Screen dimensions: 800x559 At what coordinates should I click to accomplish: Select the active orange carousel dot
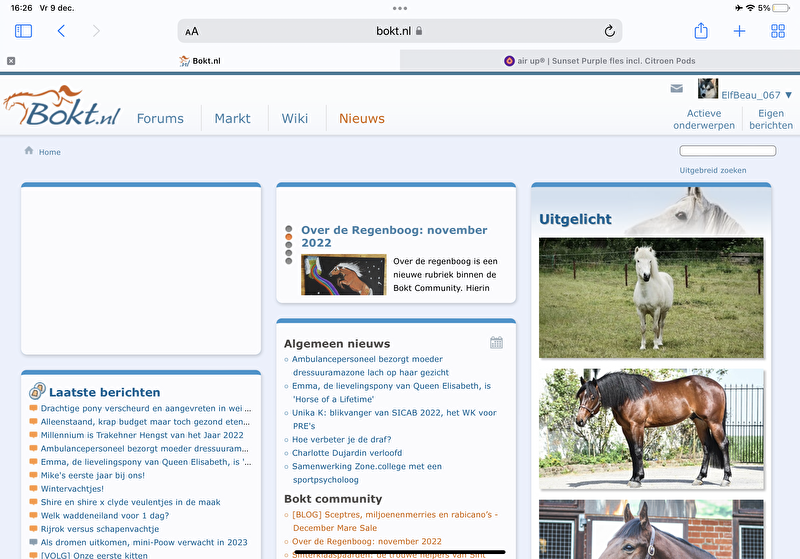[x=289, y=237]
